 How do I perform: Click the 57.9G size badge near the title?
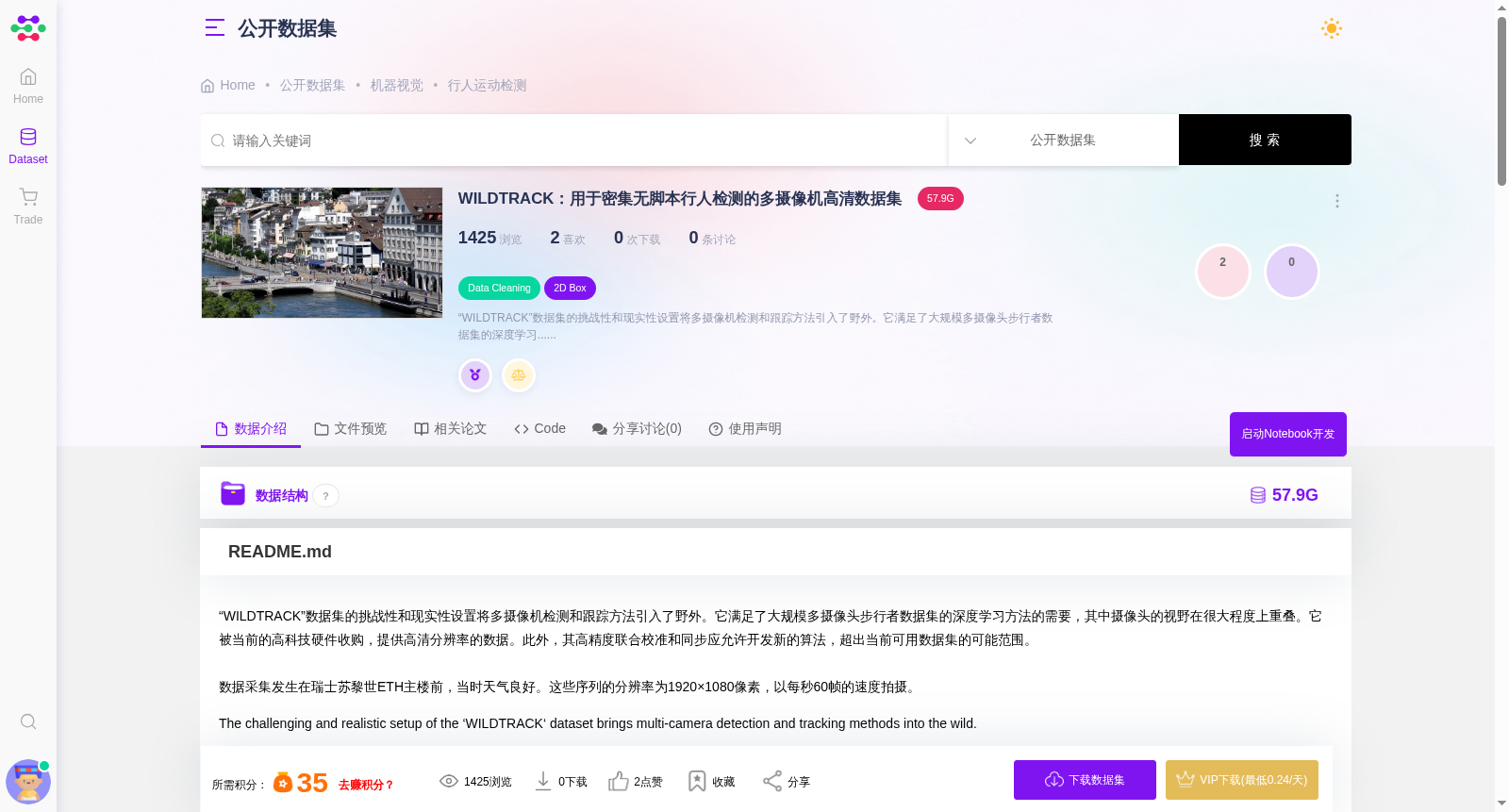(940, 199)
